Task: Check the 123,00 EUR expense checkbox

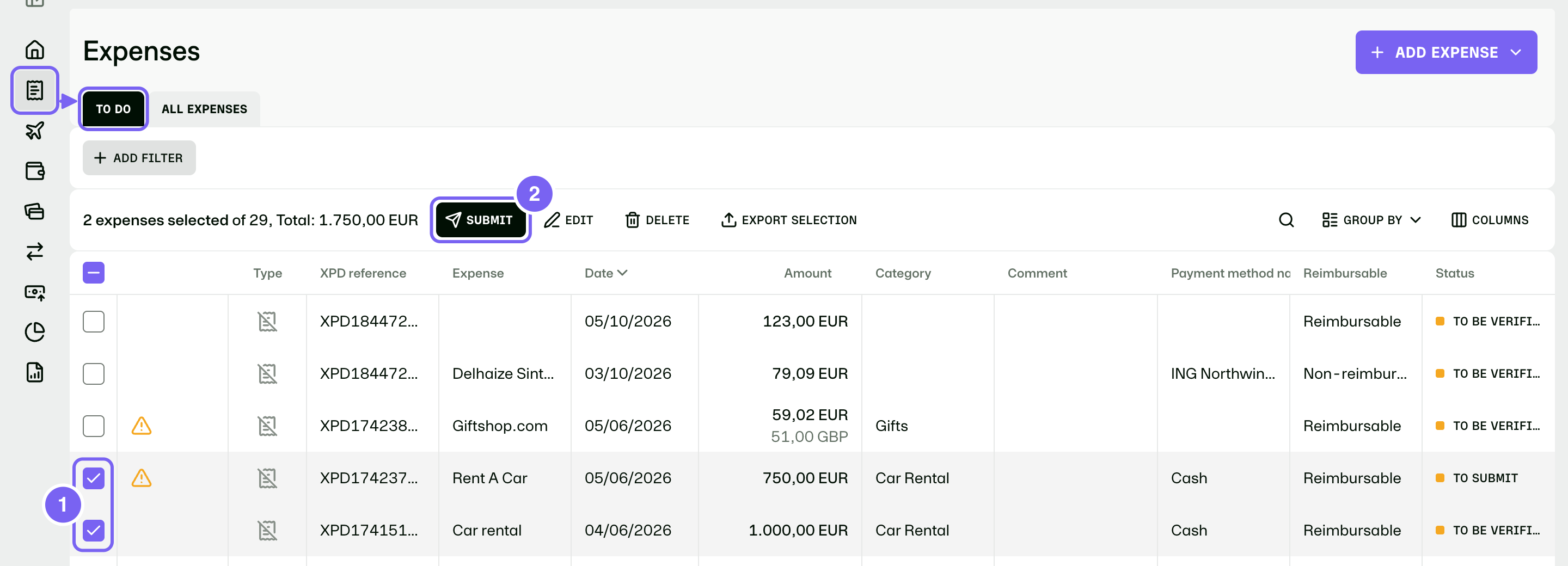Action: [x=94, y=321]
